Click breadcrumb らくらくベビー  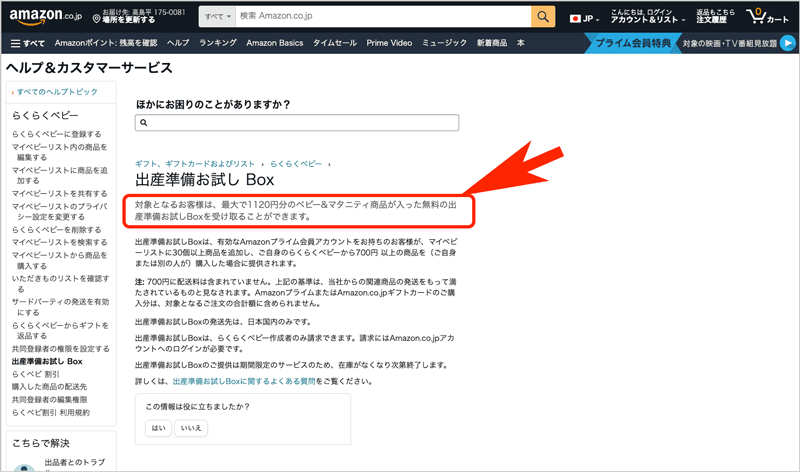pos(296,164)
